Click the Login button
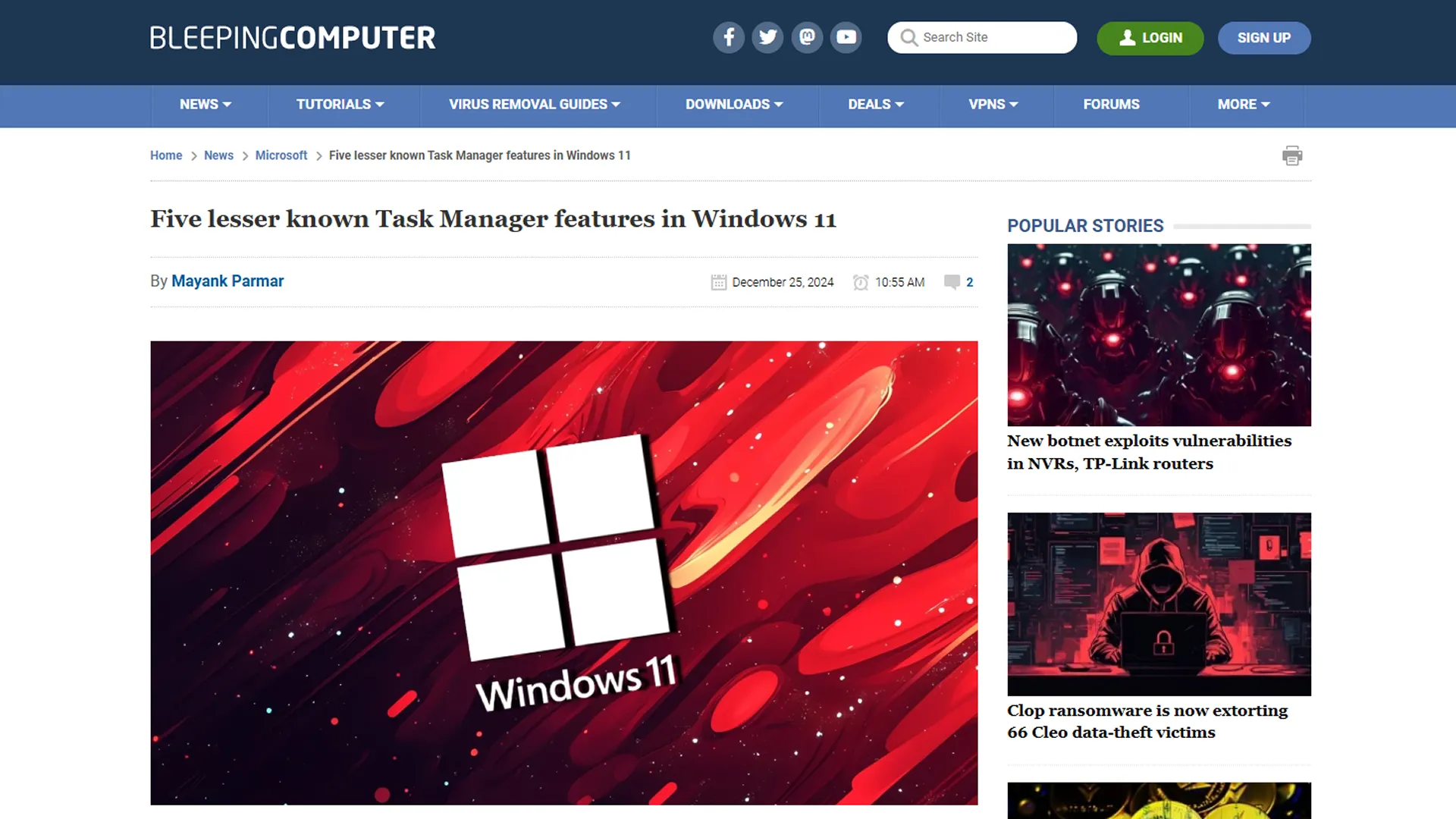Viewport: 1456px width, 819px height. [x=1150, y=38]
